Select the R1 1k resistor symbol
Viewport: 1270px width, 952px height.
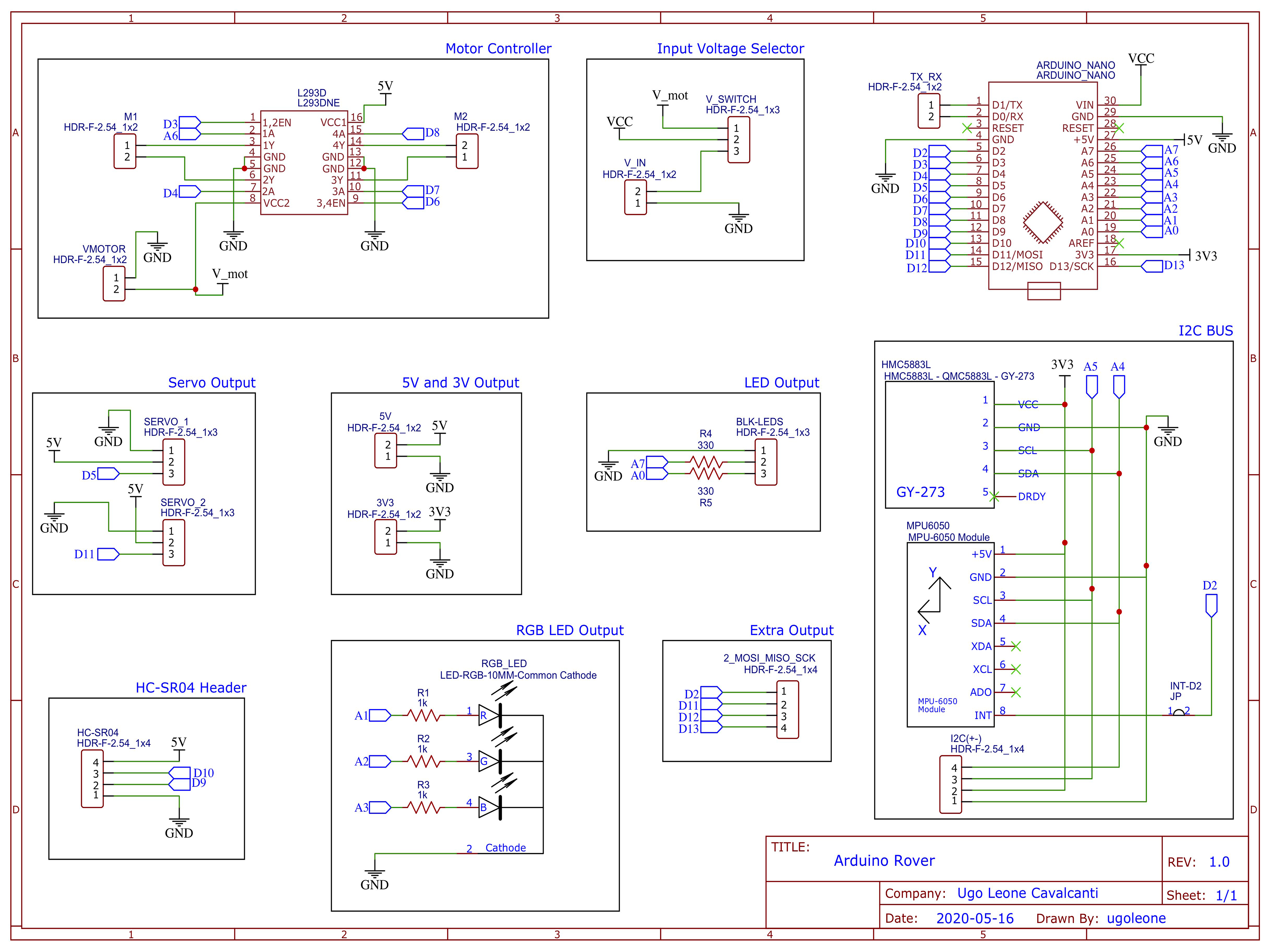click(424, 715)
